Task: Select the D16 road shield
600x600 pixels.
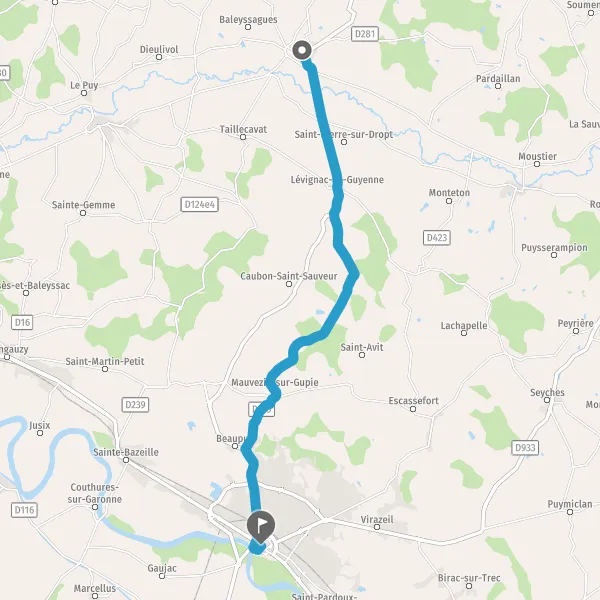Action: [x=22, y=323]
